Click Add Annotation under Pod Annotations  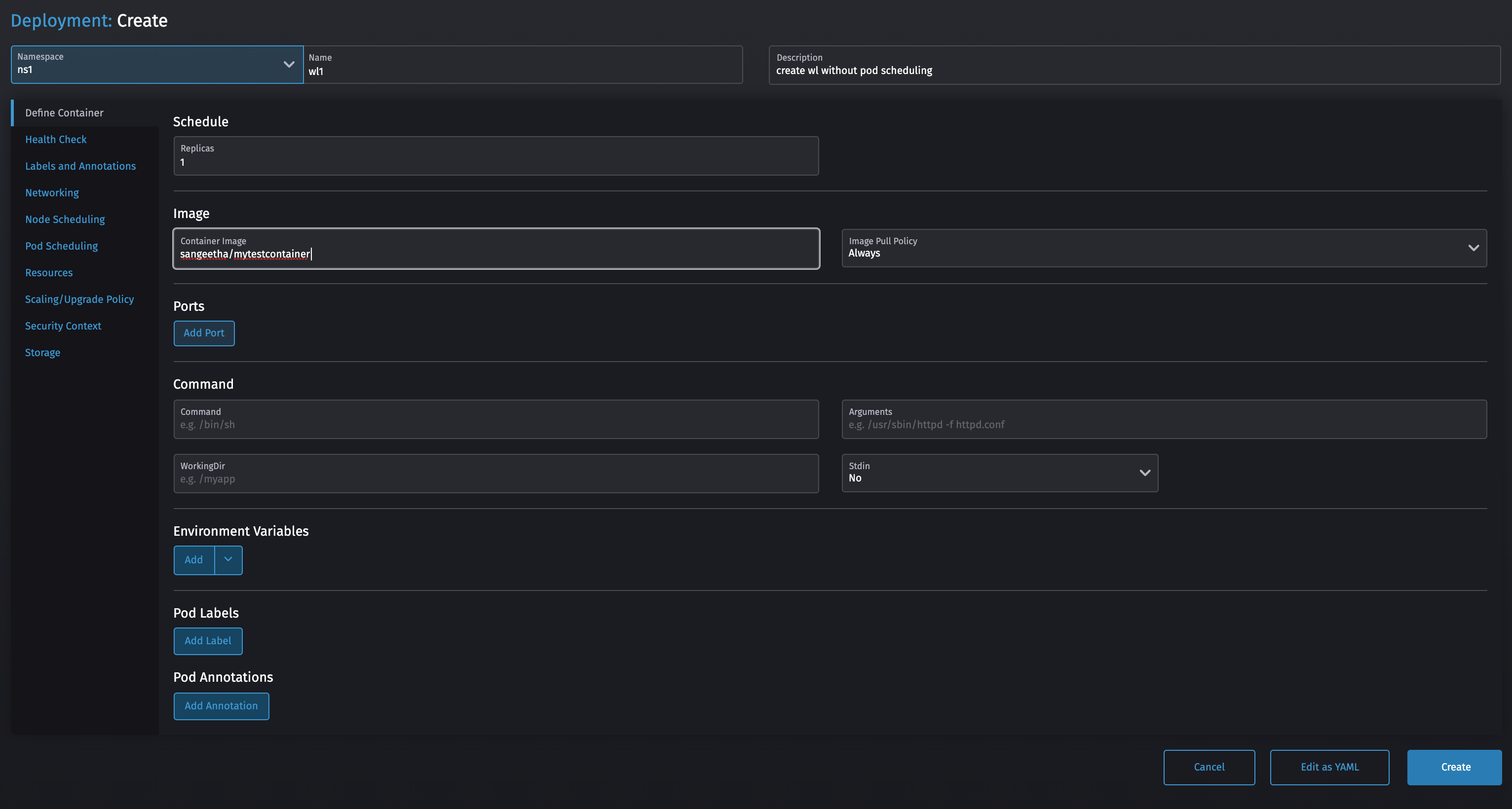coord(221,706)
